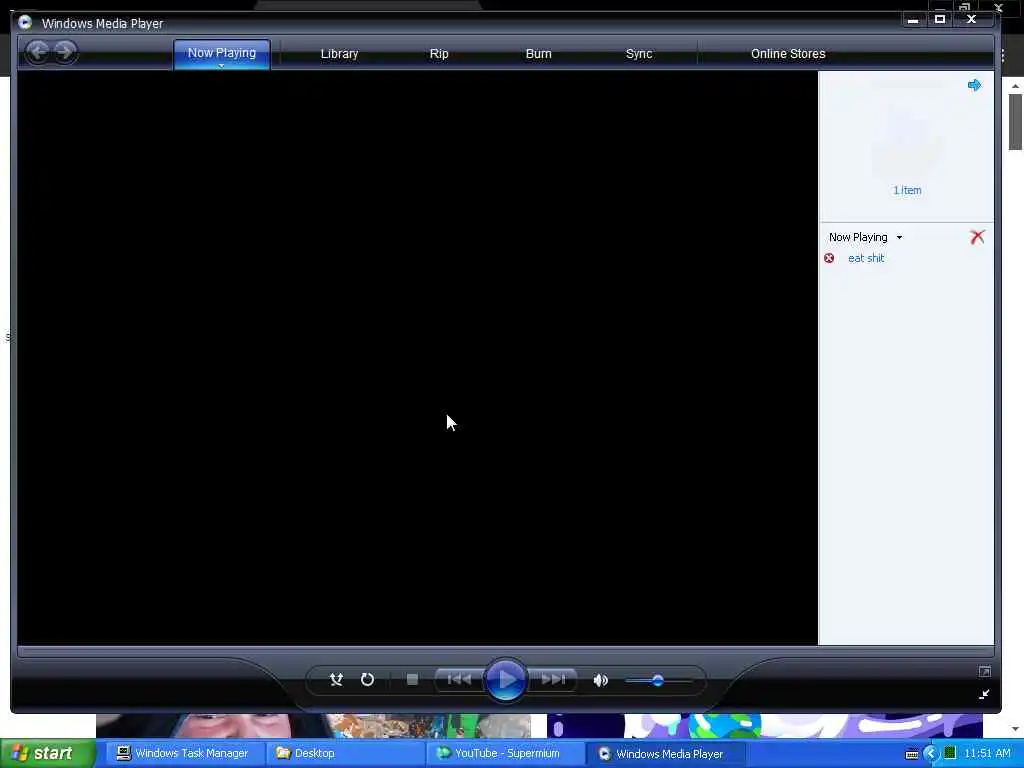
Task: Click the view full screen icon
Action: point(984,671)
